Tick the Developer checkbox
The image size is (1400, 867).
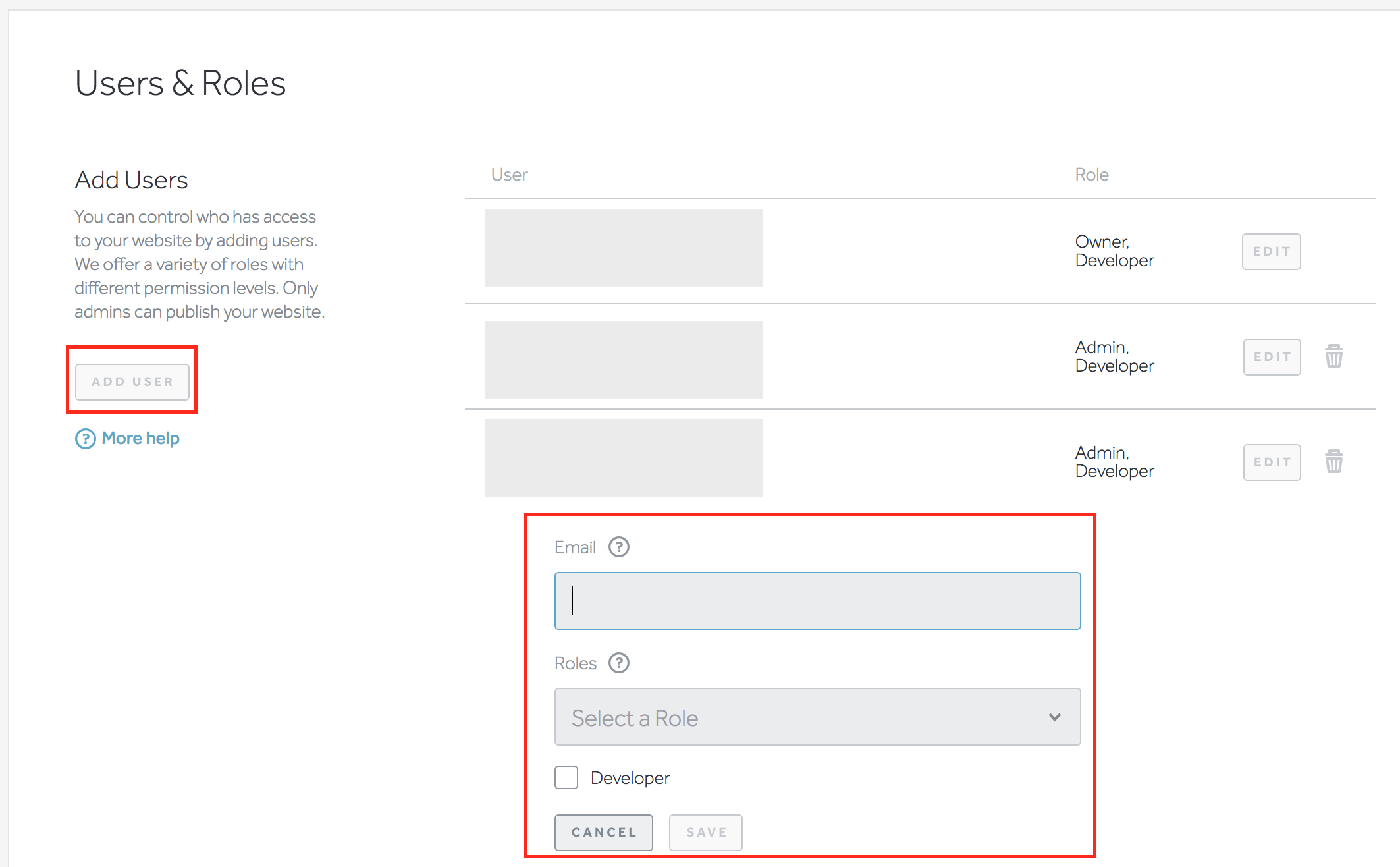click(566, 777)
